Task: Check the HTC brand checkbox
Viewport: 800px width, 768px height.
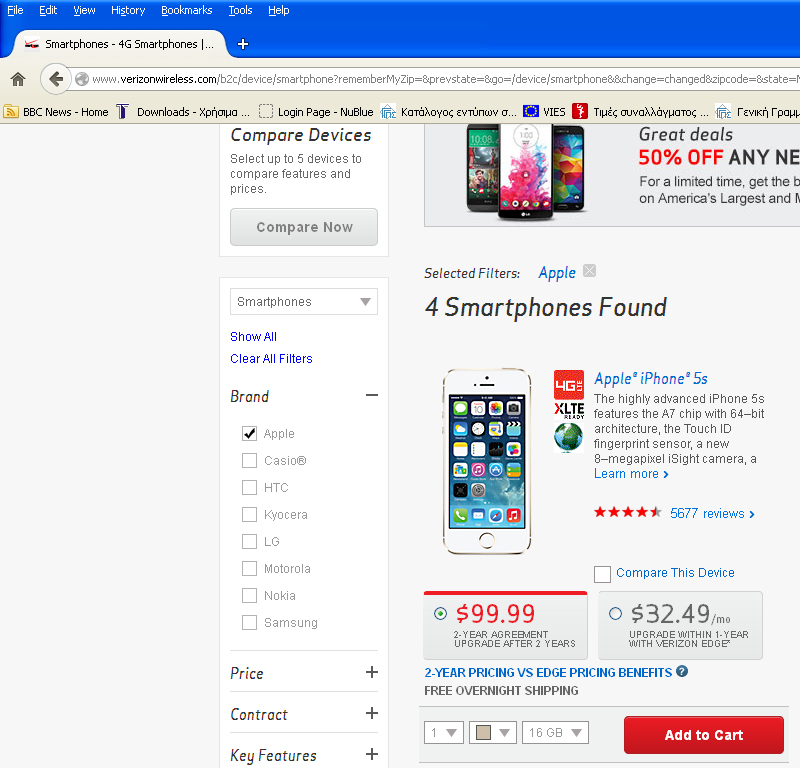Action: tap(249, 488)
